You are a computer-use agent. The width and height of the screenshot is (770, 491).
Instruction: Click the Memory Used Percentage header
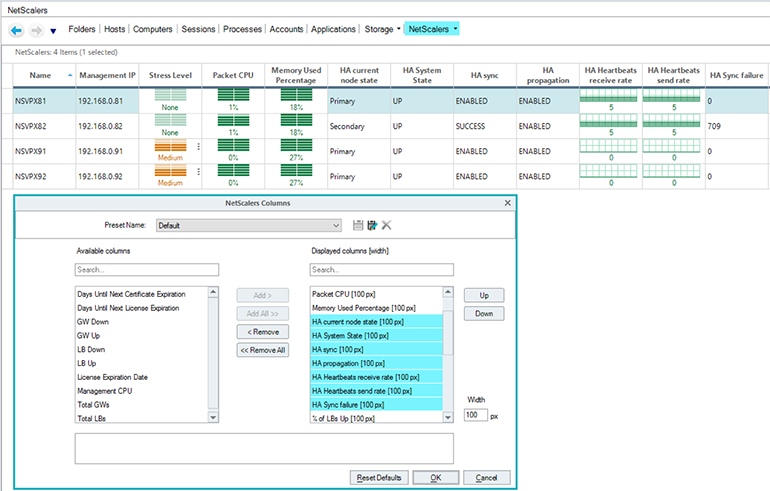[x=296, y=75]
